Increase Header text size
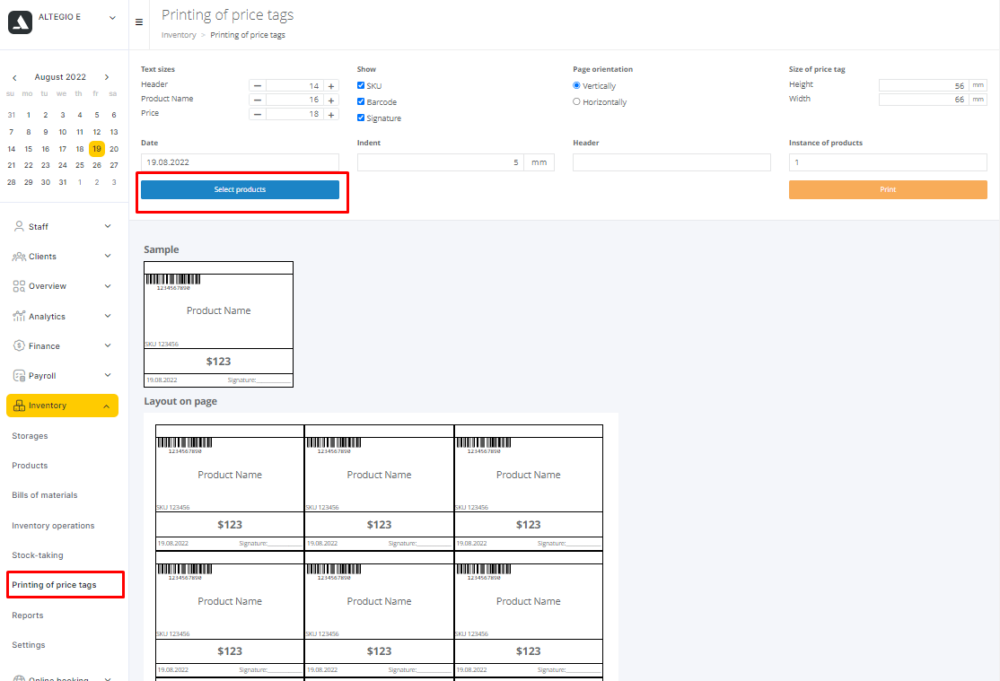The height and width of the screenshot is (681, 1000). pyautogui.click(x=331, y=85)
